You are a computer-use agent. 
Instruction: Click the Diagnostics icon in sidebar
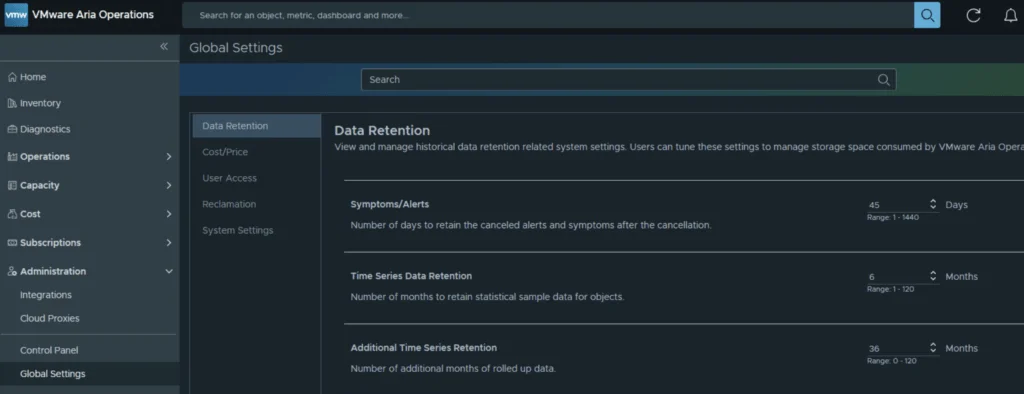[12, 129]
